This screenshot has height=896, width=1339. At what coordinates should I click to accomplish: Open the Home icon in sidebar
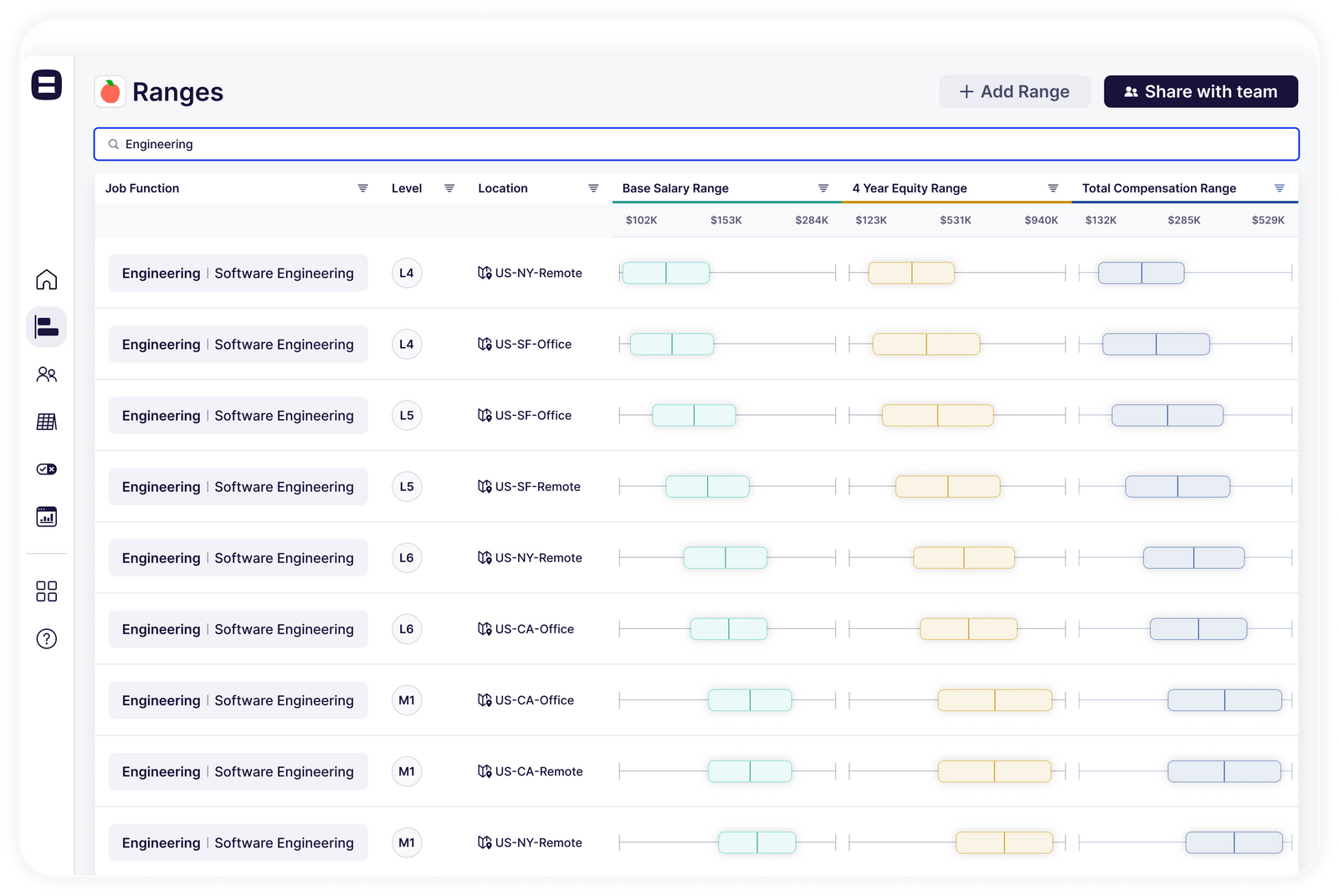pos(47,279)
